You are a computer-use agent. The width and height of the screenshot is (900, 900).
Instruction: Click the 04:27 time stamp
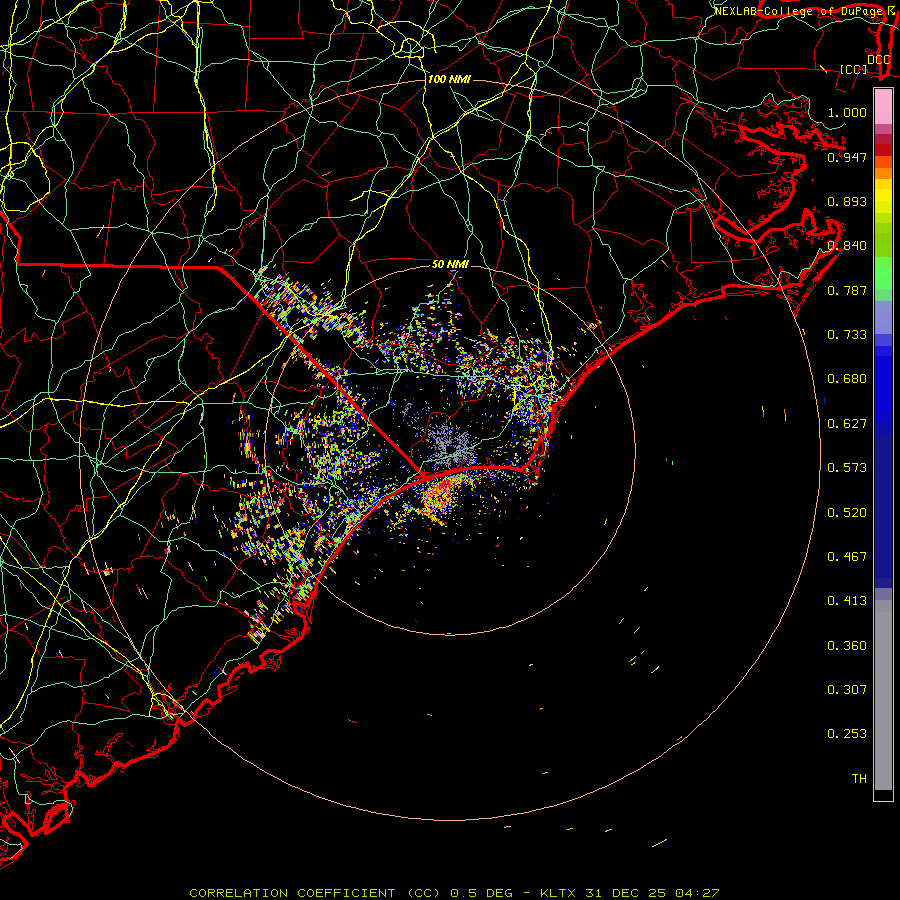pyautogui.click(x=697, y=893)
